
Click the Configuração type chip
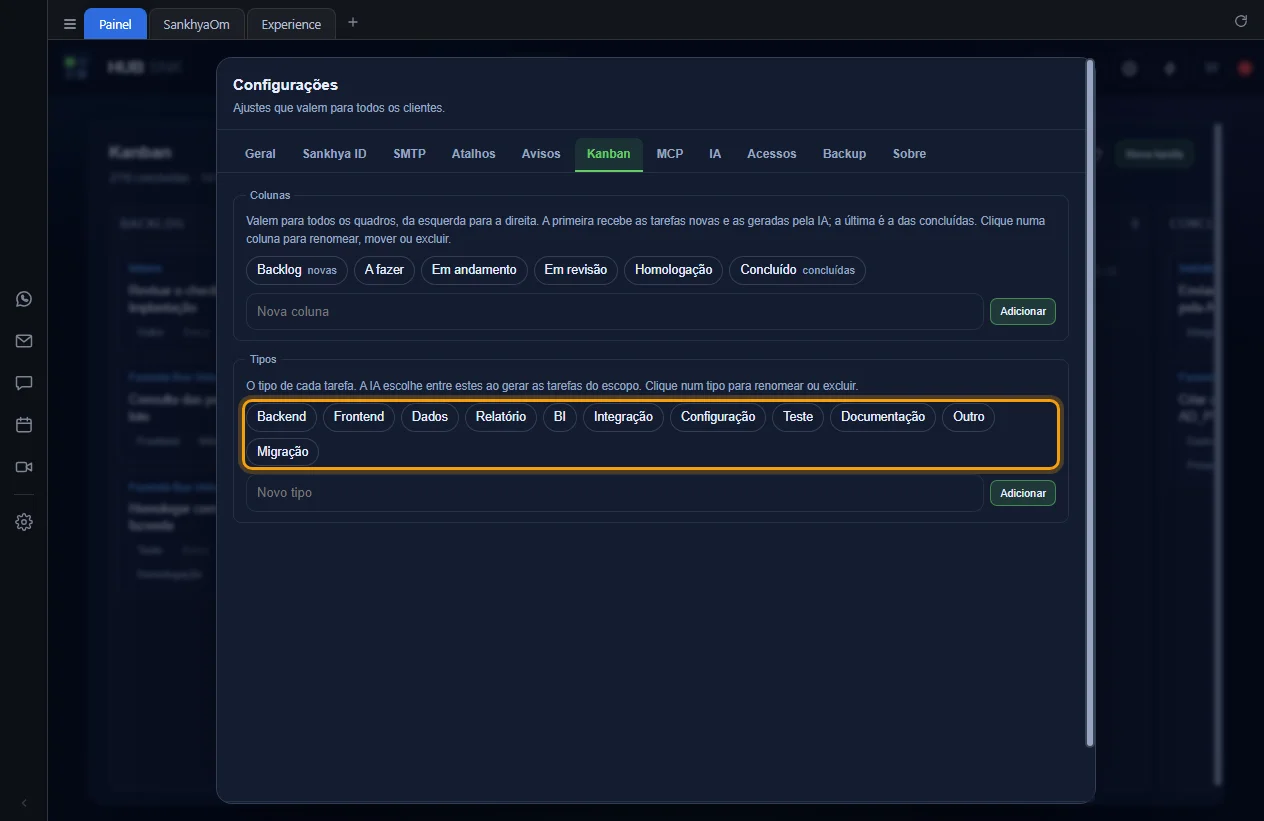[718, 417]
